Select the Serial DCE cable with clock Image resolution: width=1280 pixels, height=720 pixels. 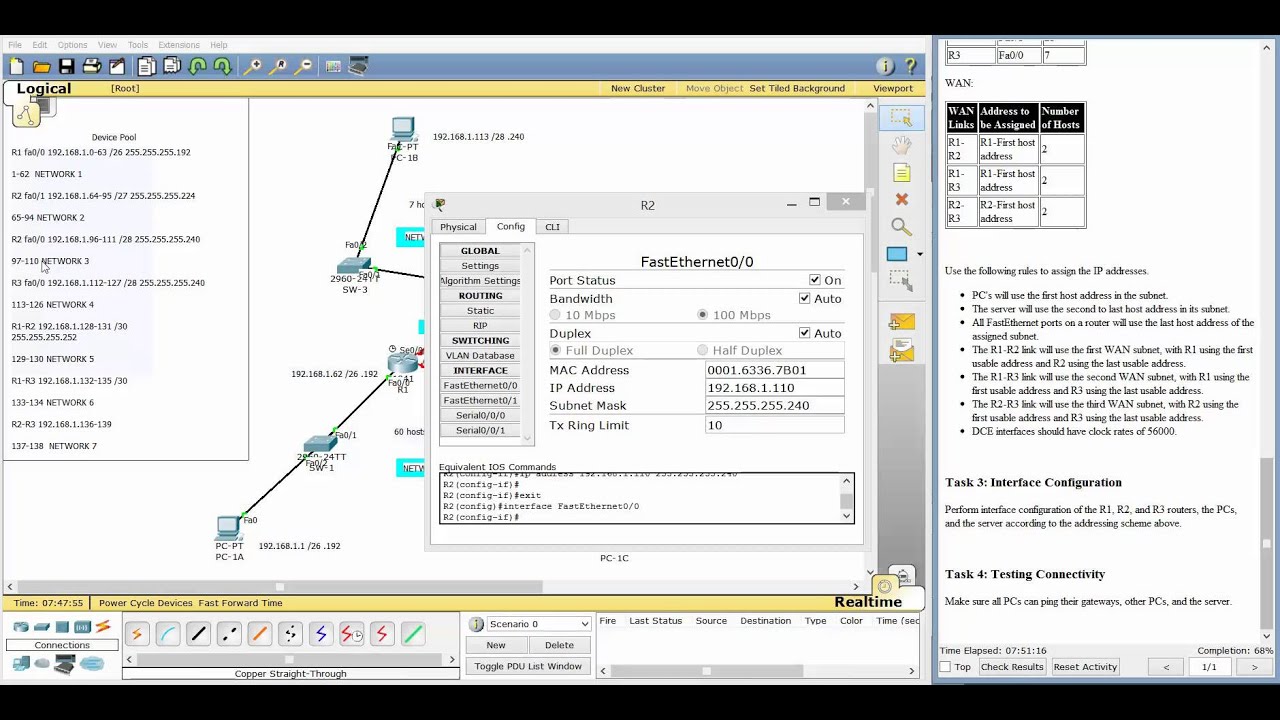(351, 634)
